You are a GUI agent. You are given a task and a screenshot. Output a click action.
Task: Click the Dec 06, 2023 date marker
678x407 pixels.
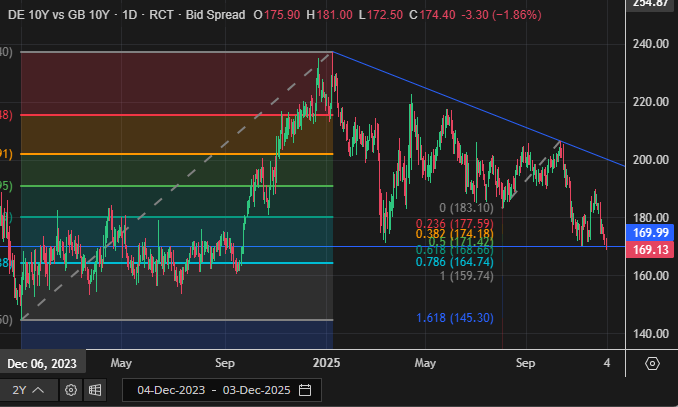click(40, 363)
